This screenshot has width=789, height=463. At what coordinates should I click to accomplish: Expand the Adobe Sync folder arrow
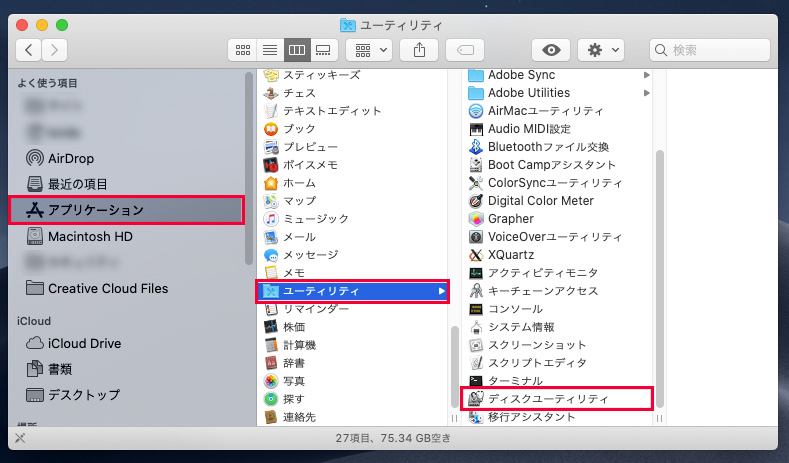click(647, 75)
